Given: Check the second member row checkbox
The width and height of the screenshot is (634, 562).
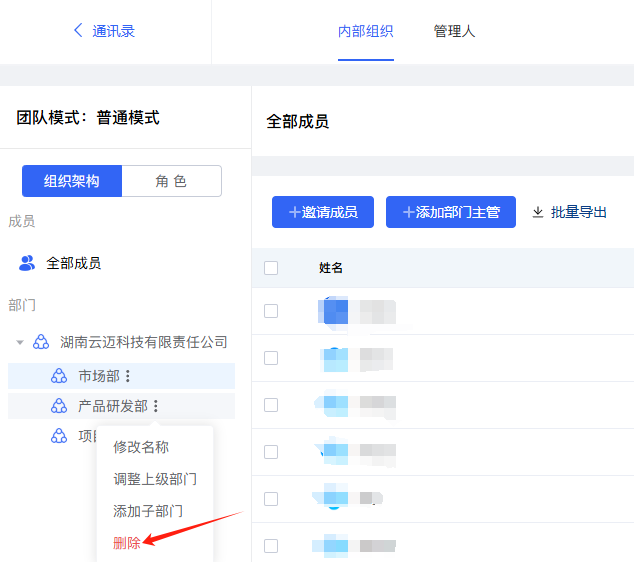Looking at the screenshot, I should 271,358.
